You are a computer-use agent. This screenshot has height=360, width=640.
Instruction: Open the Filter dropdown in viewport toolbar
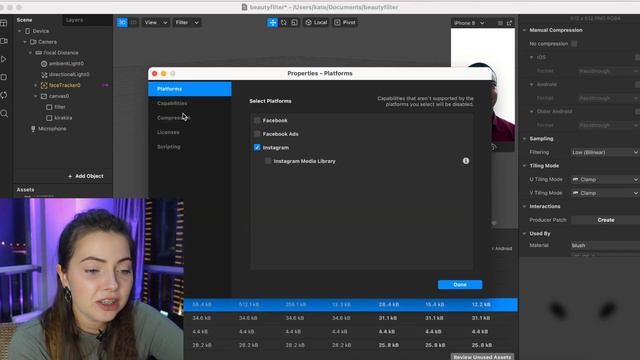[187, 22]
